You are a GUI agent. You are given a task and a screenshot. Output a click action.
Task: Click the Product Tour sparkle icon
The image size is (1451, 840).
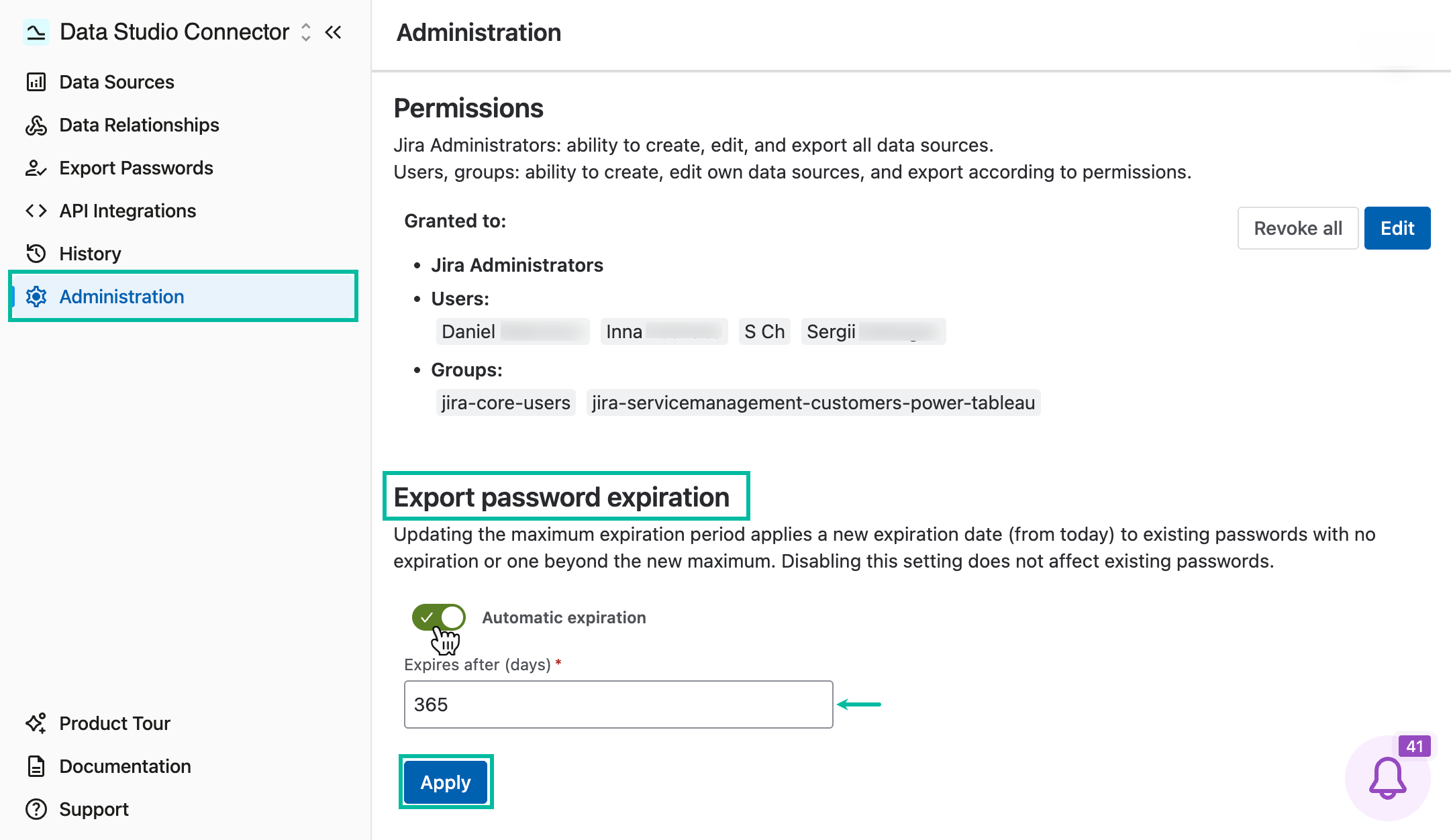(36, 723)
